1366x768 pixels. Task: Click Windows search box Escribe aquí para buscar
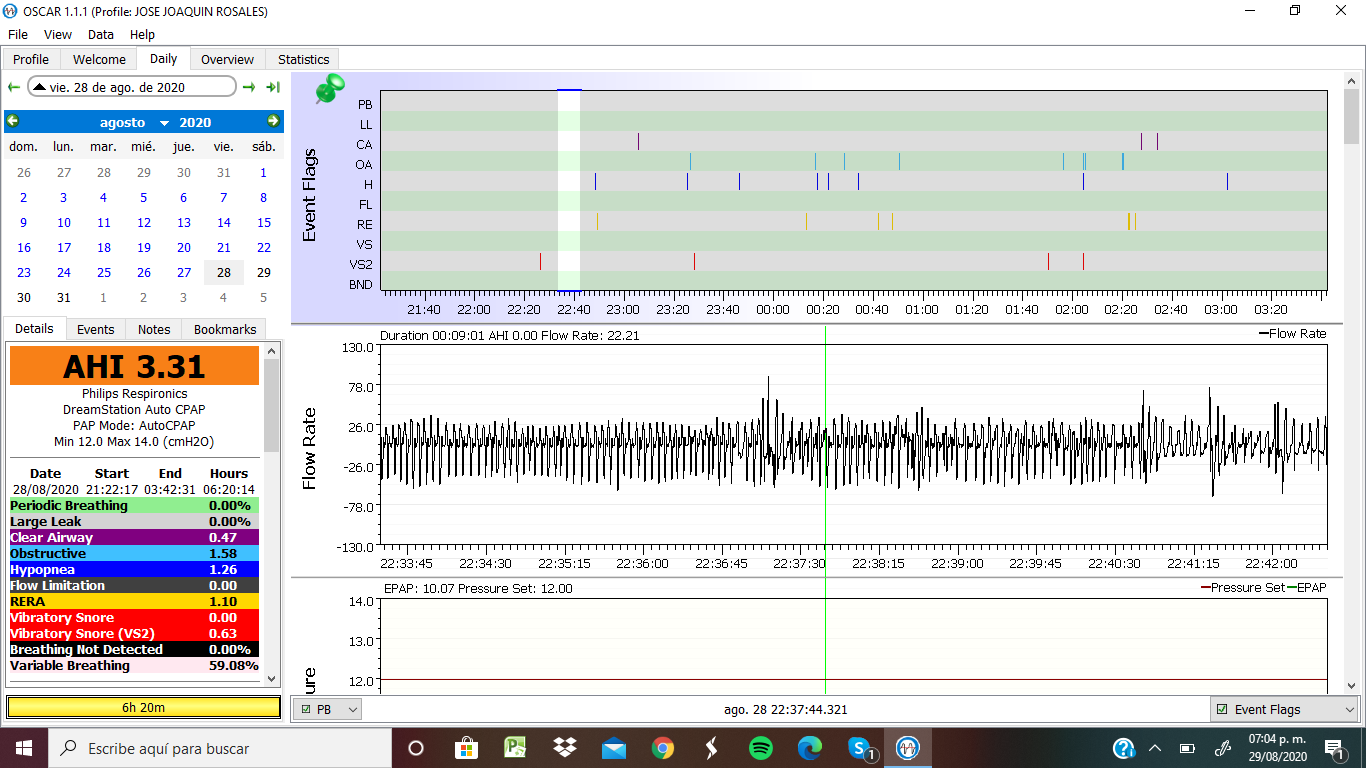(219, 748)
